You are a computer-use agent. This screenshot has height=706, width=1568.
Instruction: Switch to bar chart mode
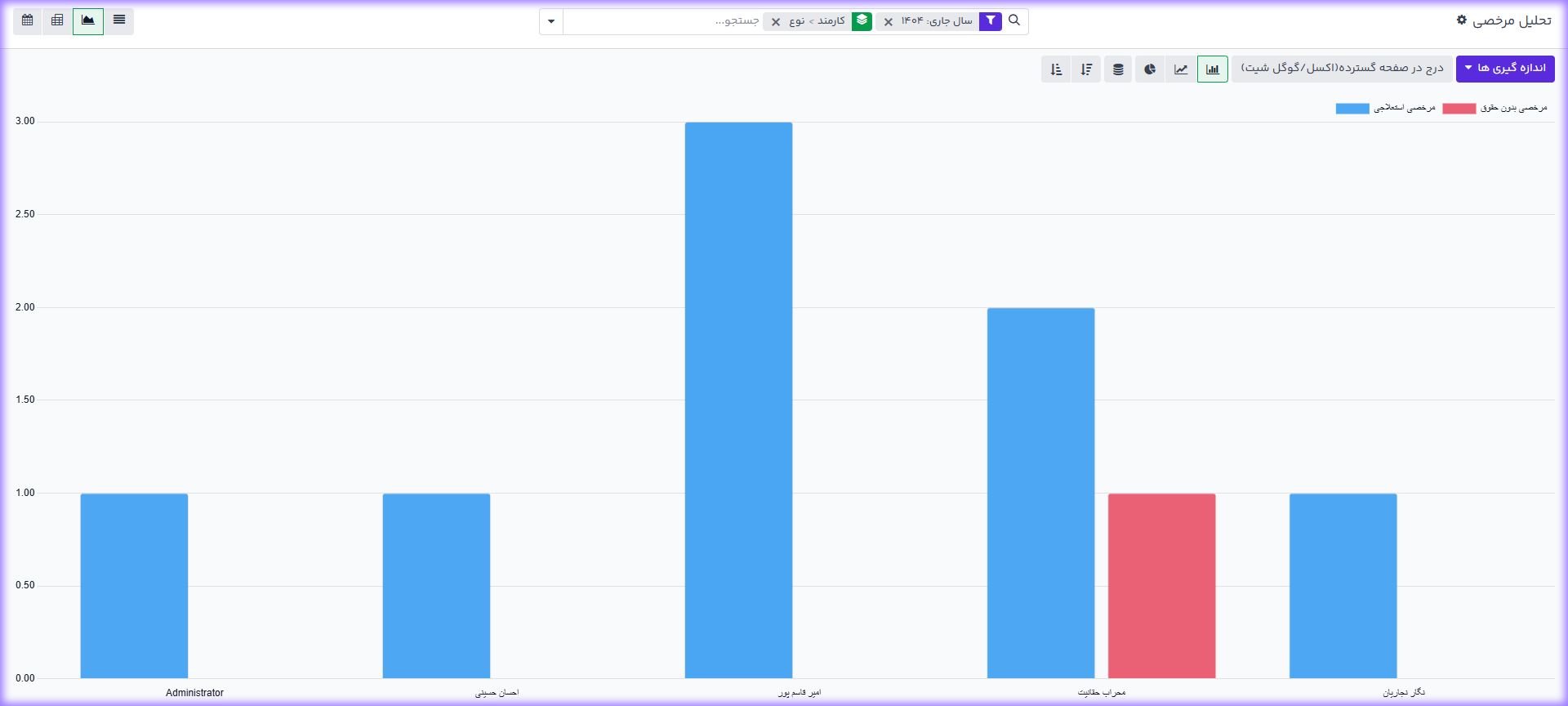click(x=1212, y=69)
